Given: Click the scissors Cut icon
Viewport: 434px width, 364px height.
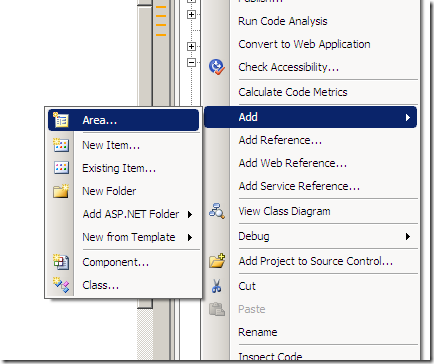Looking at the screenshot, I should pos(217,286).
